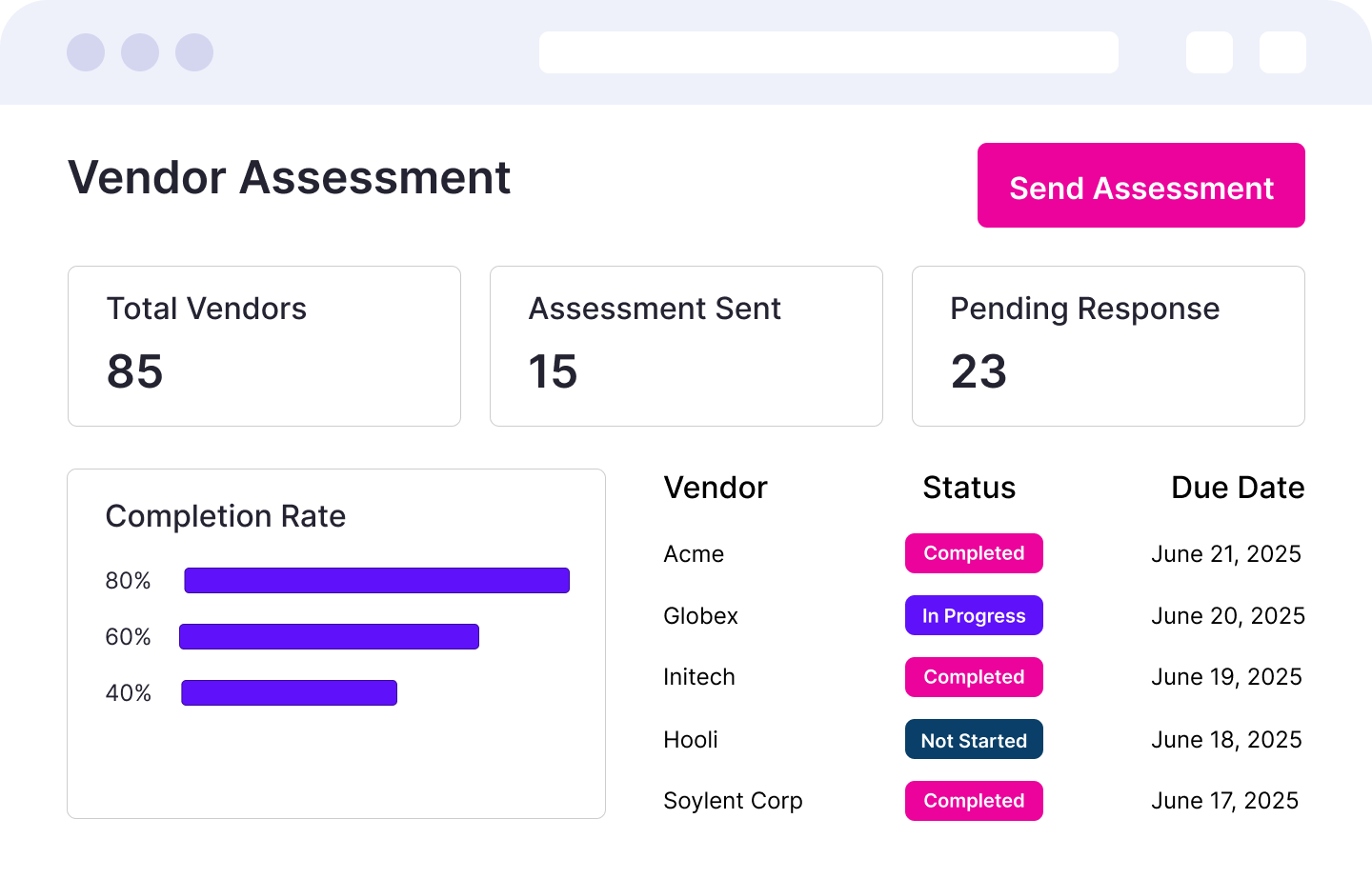The height and width of the screenshot is (879, 1372).
Task: Select the Globex due date June 20, 2025
Action: [x=1228, y=615]
